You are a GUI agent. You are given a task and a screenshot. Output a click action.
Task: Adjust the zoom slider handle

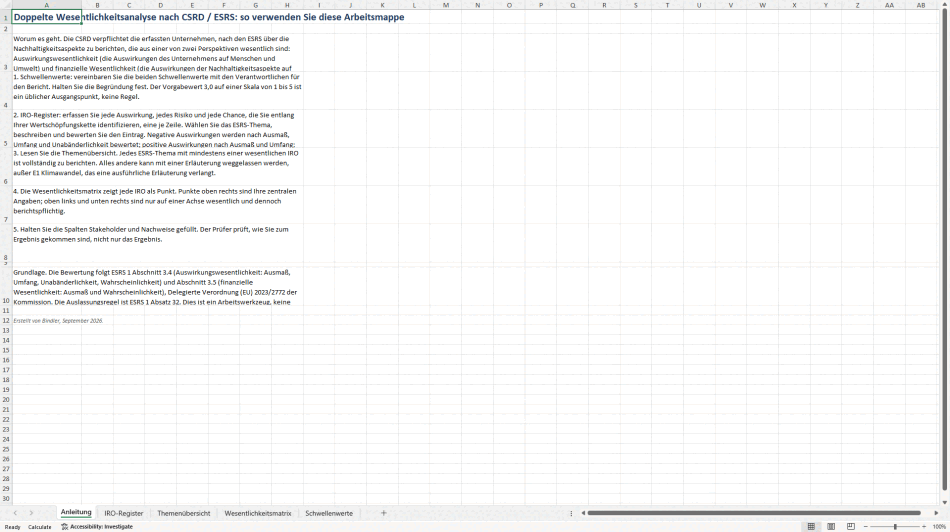click(x=895, y=527)
